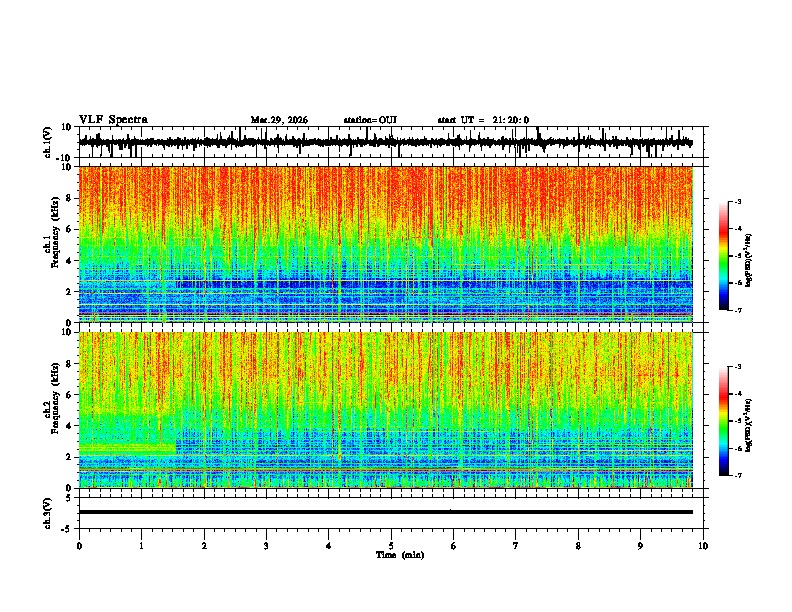Screen dimensions: 792x612
Task: Click the ch.3(V) axis label
Action: pyautogui.click(x=48, y=513)
